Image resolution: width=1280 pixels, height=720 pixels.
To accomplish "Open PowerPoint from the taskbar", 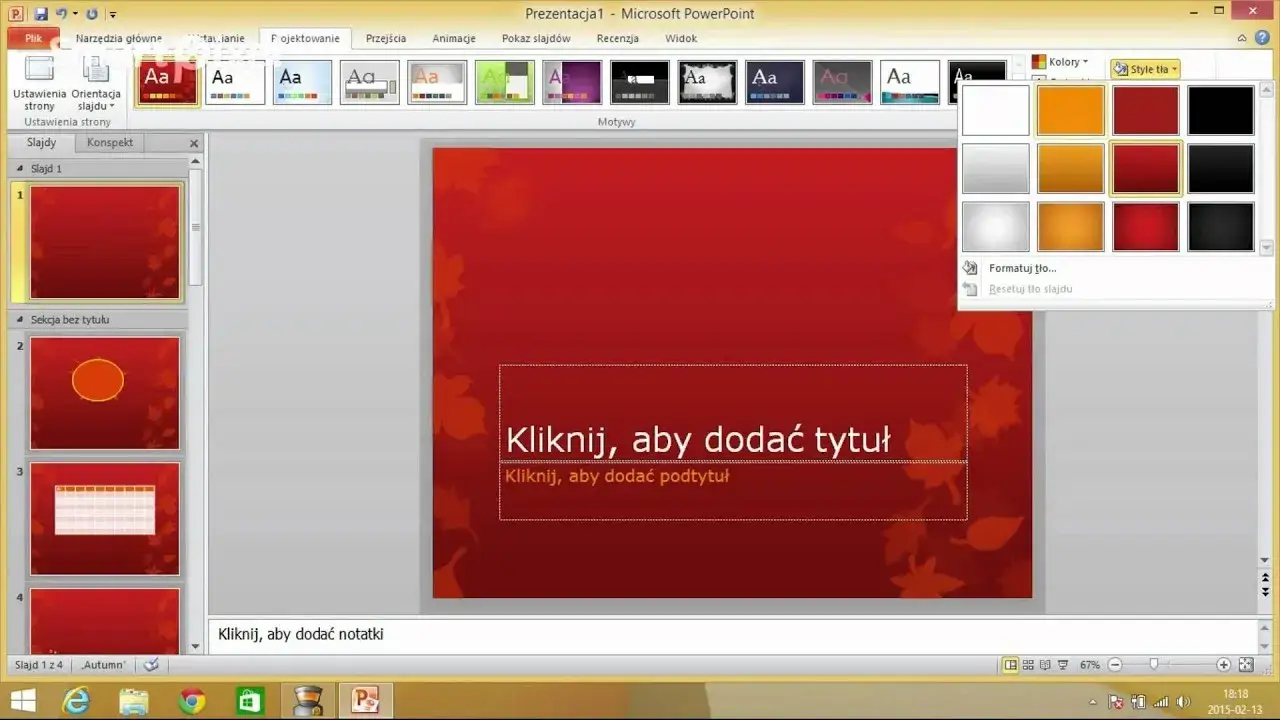I will [364, 699].
